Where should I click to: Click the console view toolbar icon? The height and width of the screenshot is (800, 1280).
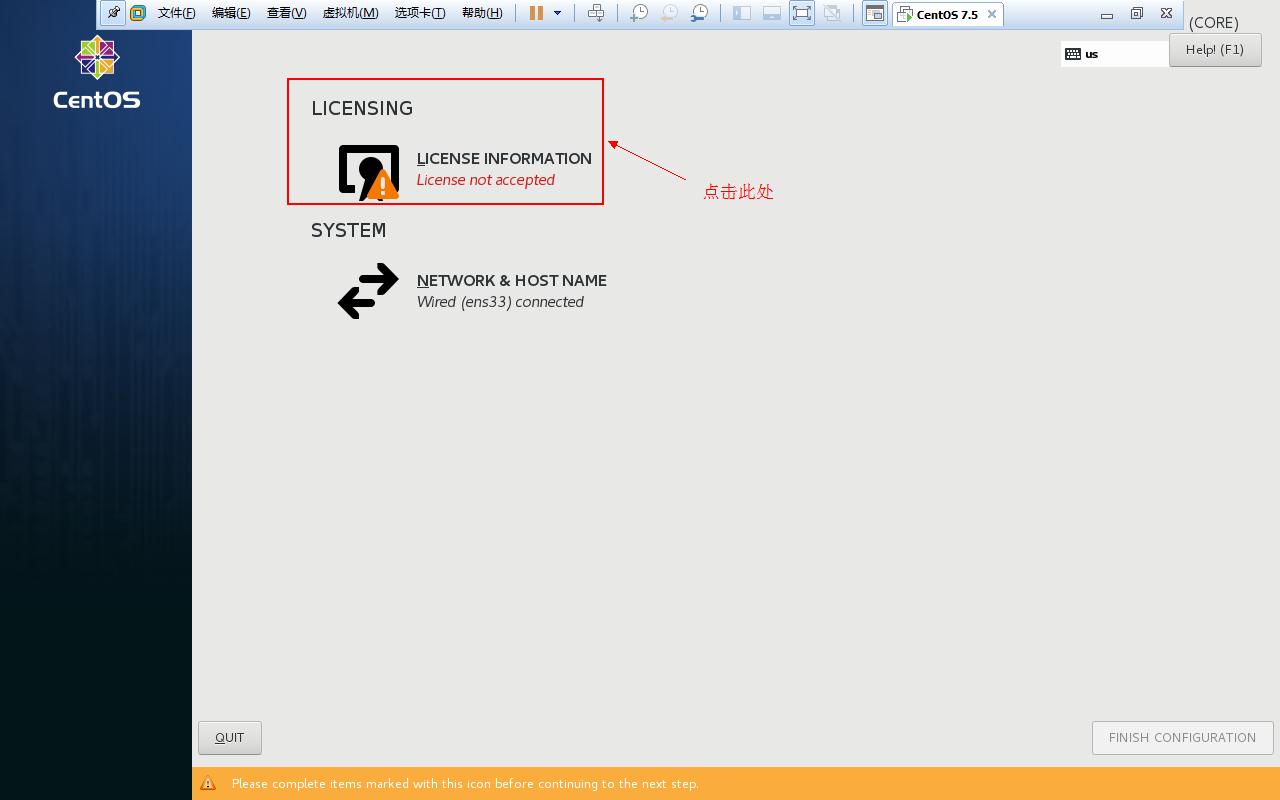click(x=874, y=13)
